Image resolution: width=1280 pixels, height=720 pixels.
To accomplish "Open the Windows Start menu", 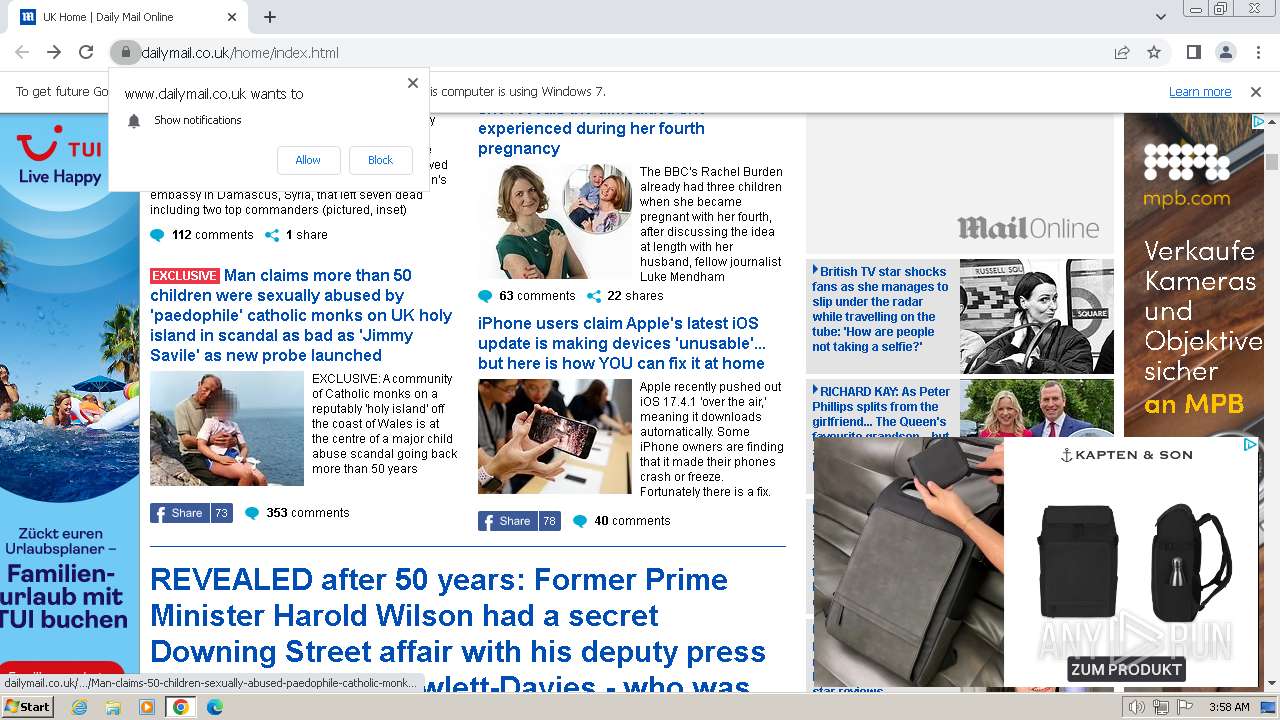I will point(28,706).
